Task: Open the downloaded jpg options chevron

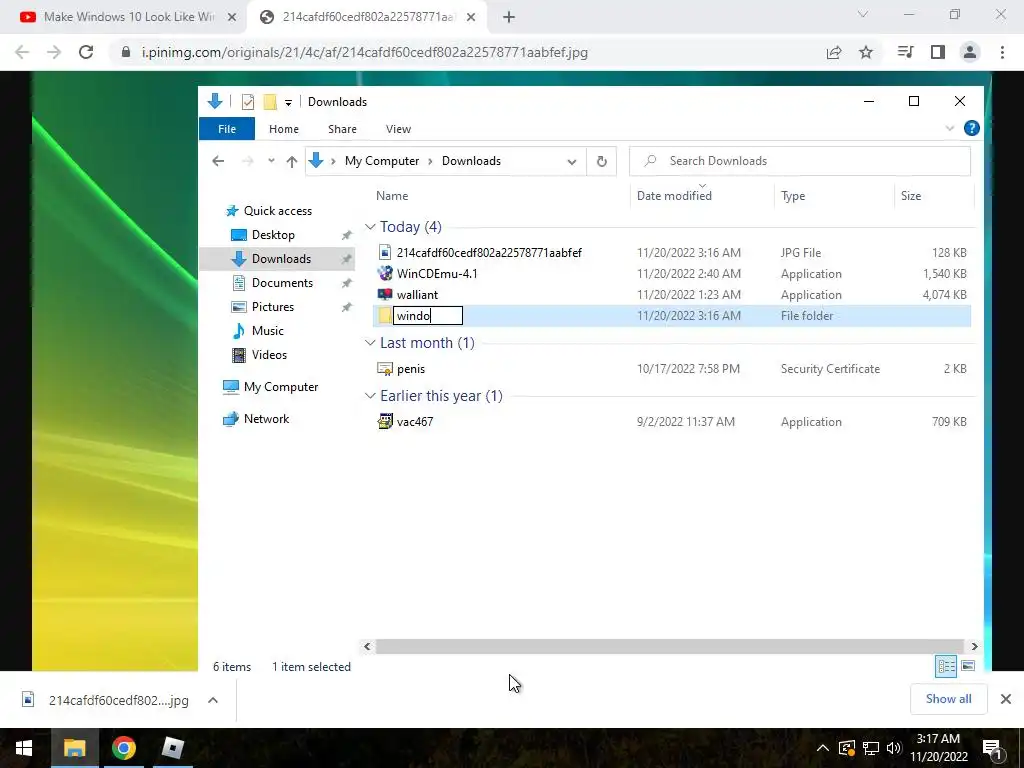Action: pos(213,700)
